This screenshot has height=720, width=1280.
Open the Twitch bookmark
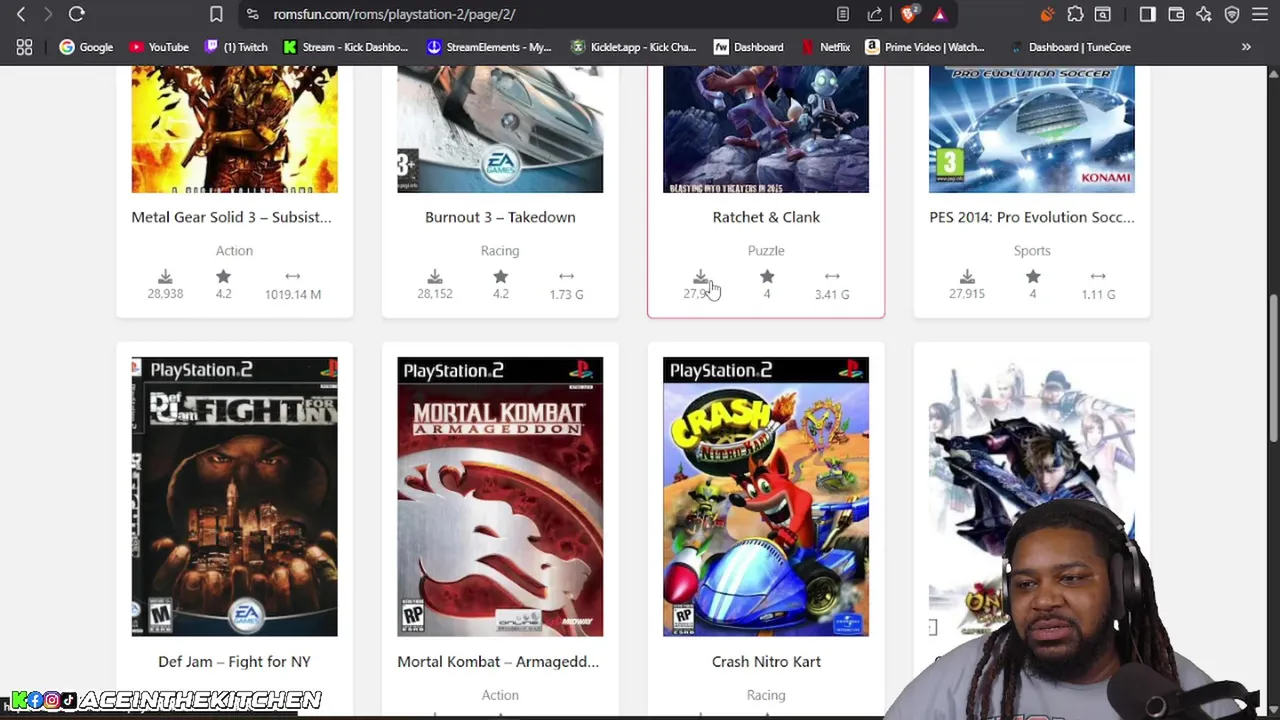(236, 47)
